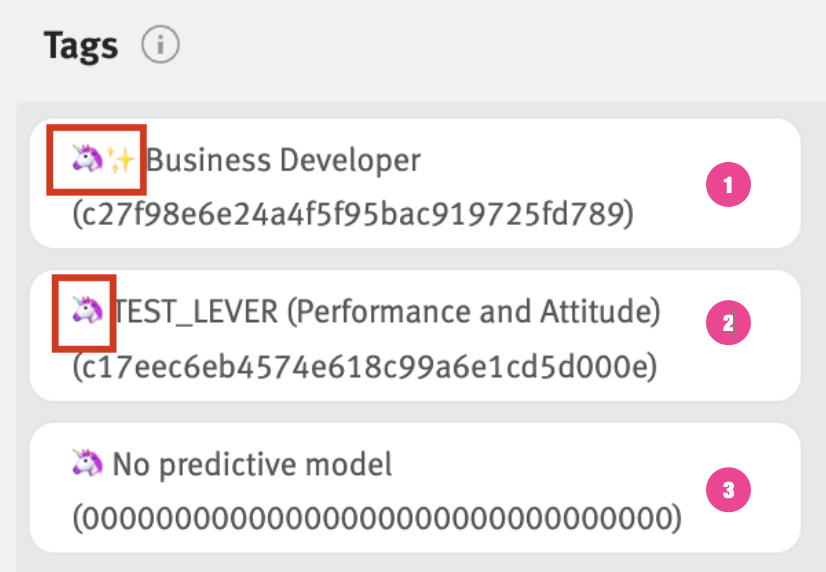The width and height of the screenshot is (826, 572).
Task: Click the word "Attitude" in second tag
Action: pos(610,313)
